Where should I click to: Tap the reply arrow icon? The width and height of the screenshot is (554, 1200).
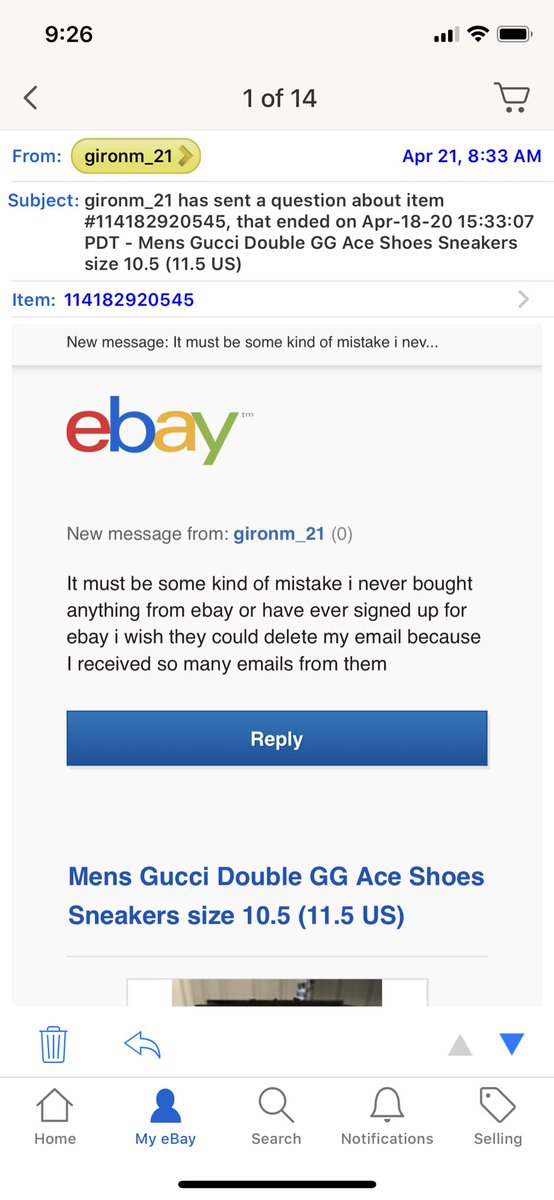pyautogui.click(x=142, y=1045)
